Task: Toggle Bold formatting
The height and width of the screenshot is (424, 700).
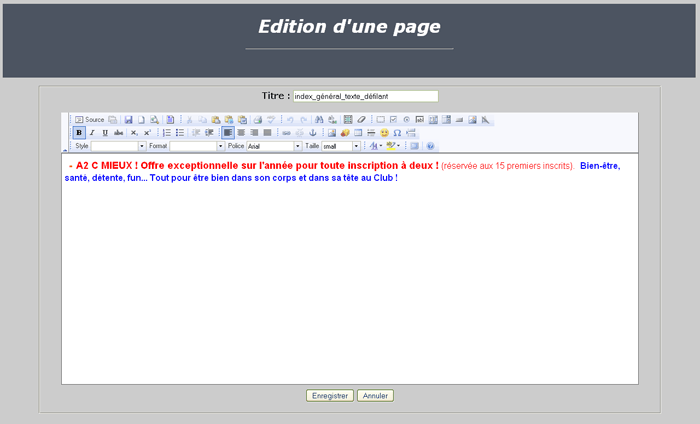Action: click(79, 133)
